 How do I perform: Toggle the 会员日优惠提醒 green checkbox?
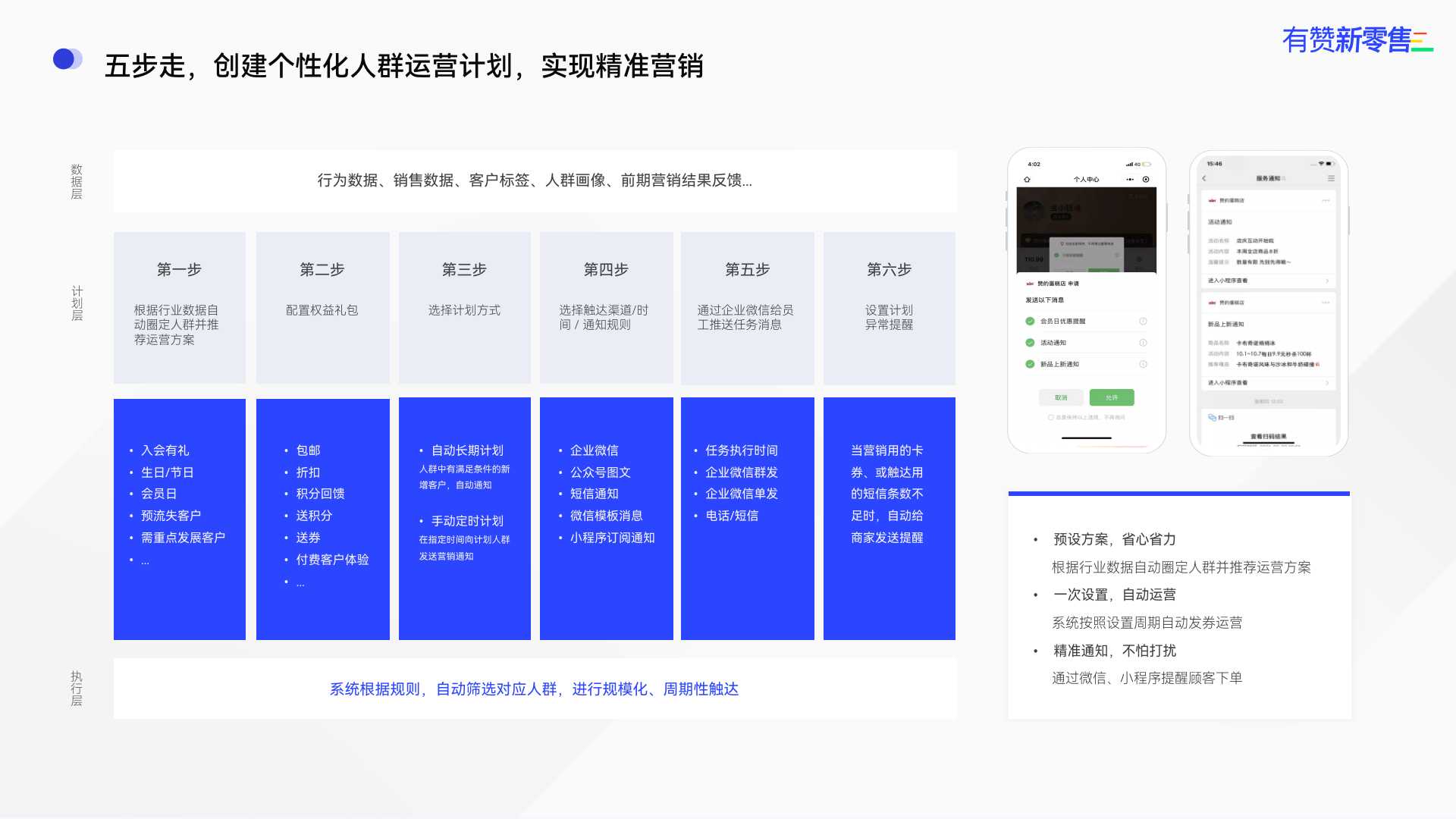pos(1030,322)
